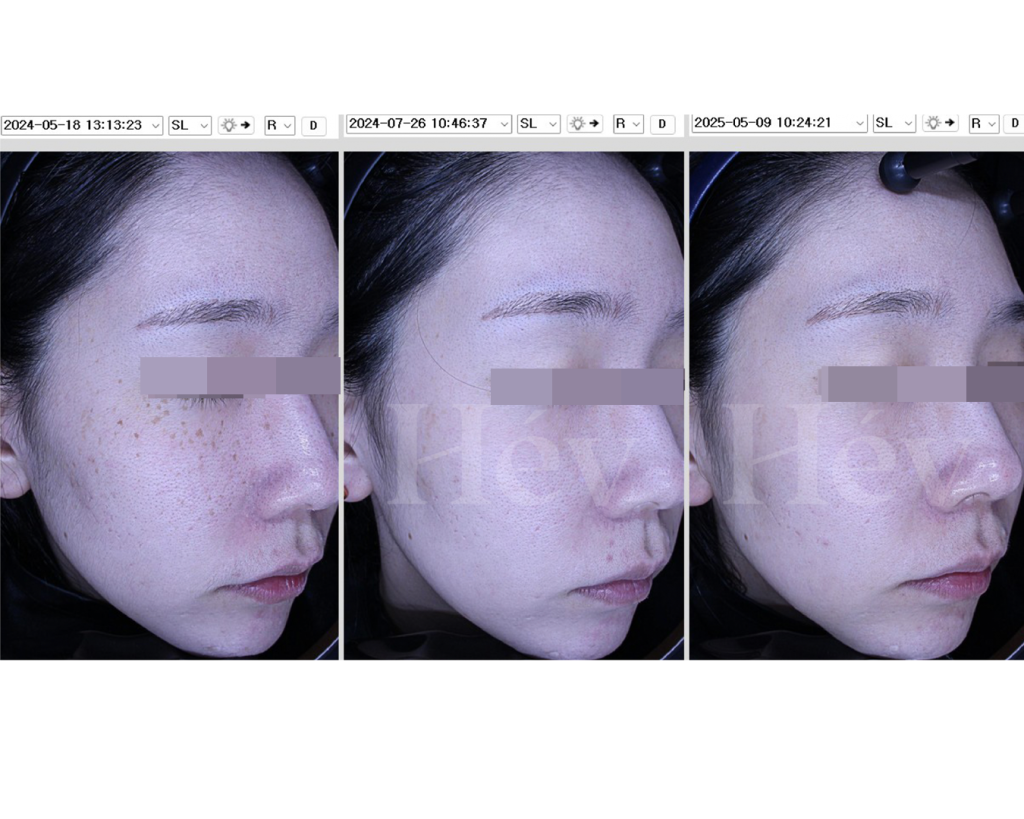Expand the SL mode dropdown in first panel
The width and height of the screenshot is (1024, 819).
(190, 125)
